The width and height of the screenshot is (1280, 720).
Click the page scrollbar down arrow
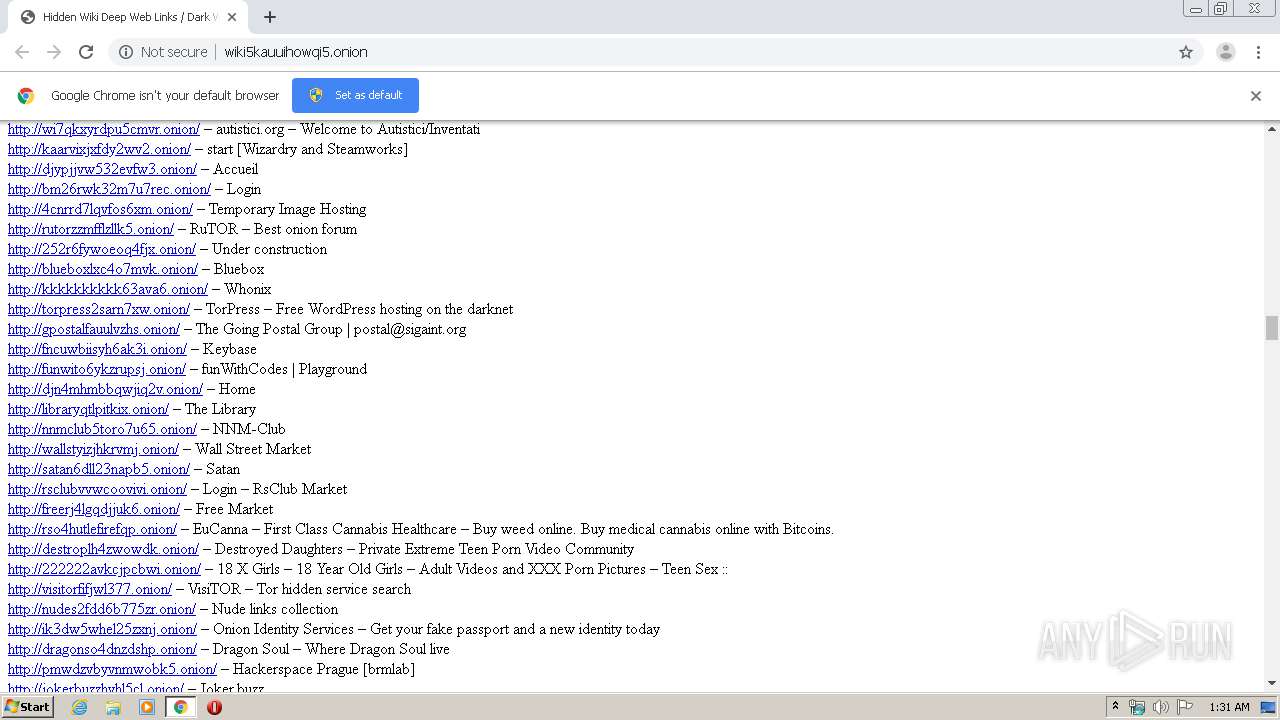(x=1272, y=683)
